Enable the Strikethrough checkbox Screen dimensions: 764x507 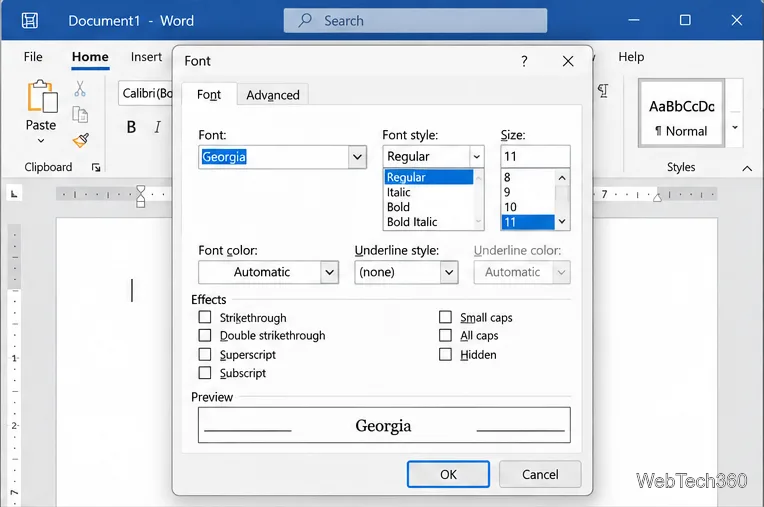pos(205,318)
